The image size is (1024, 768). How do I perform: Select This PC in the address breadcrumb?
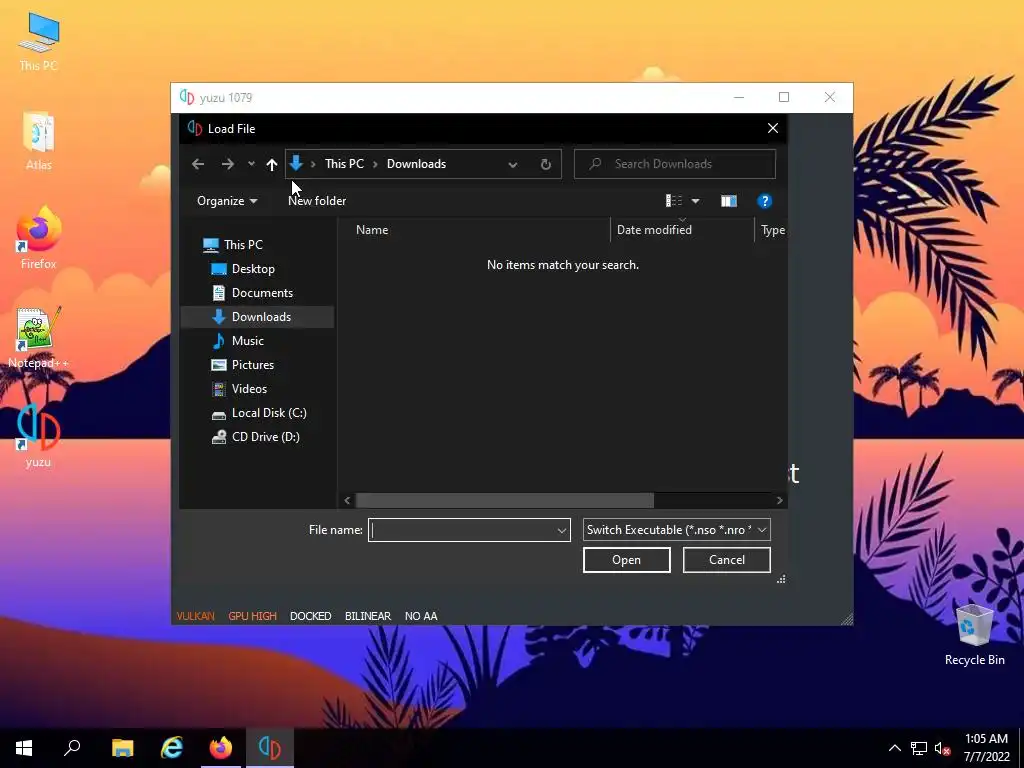point(344,164)
